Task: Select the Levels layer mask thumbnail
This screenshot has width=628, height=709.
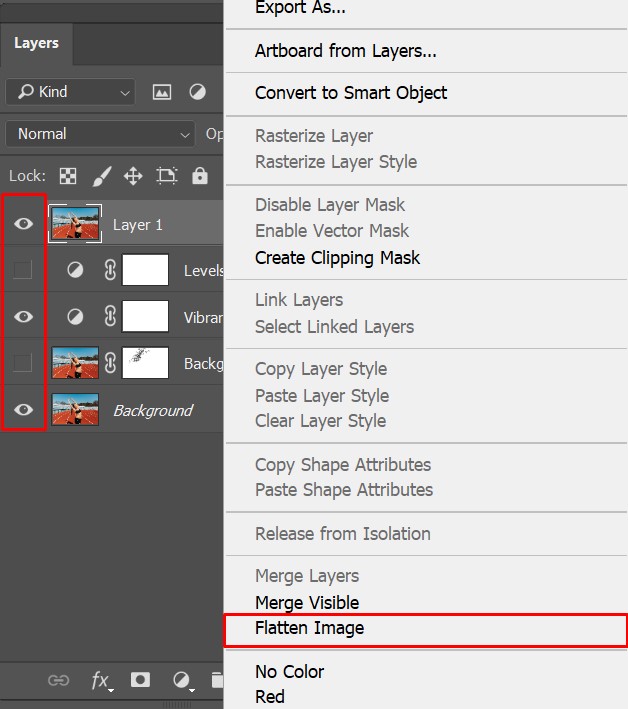Action: coord(145,270)
